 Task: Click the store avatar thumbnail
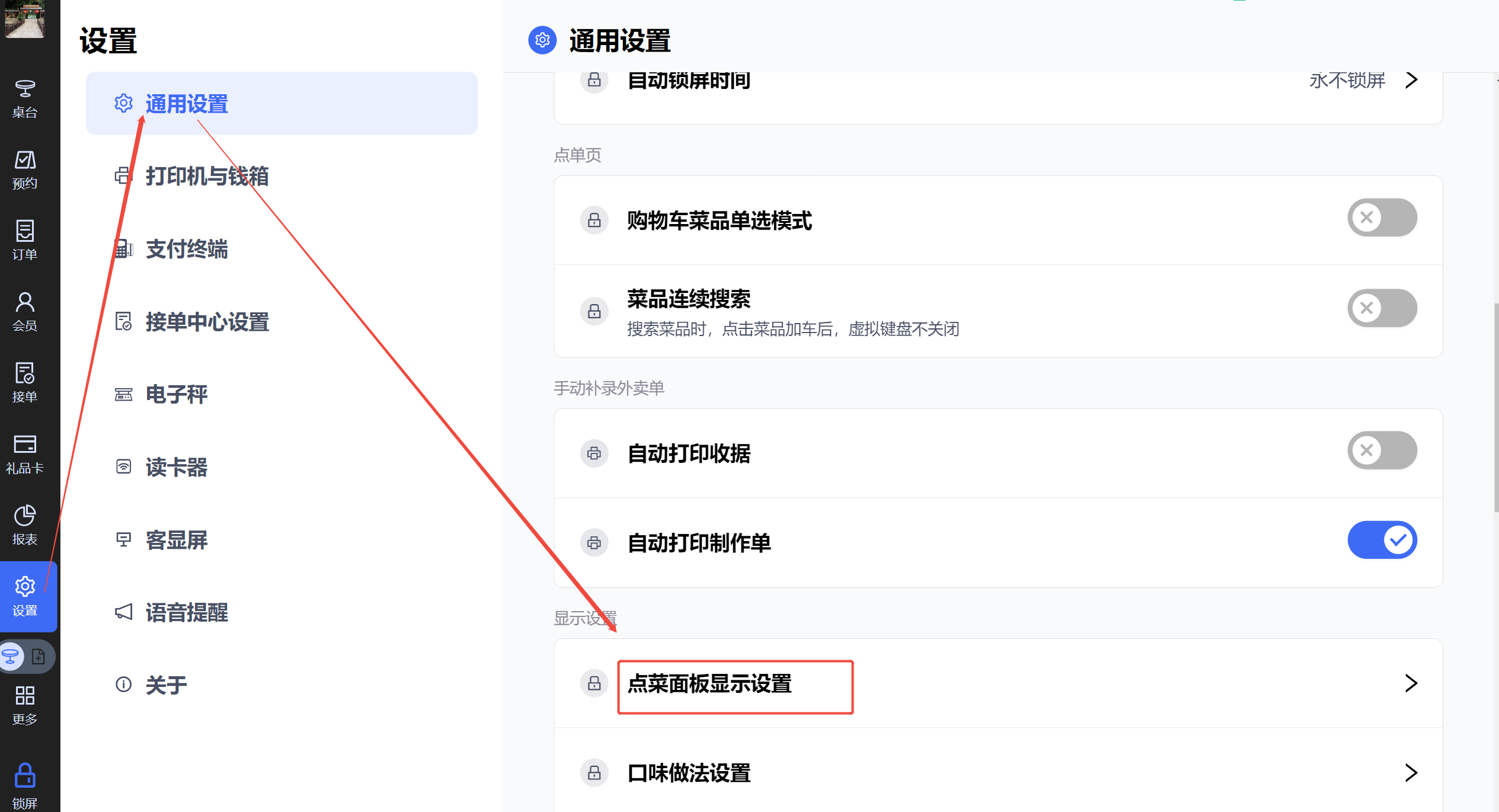pyautogui.click(x=24, y=18)
